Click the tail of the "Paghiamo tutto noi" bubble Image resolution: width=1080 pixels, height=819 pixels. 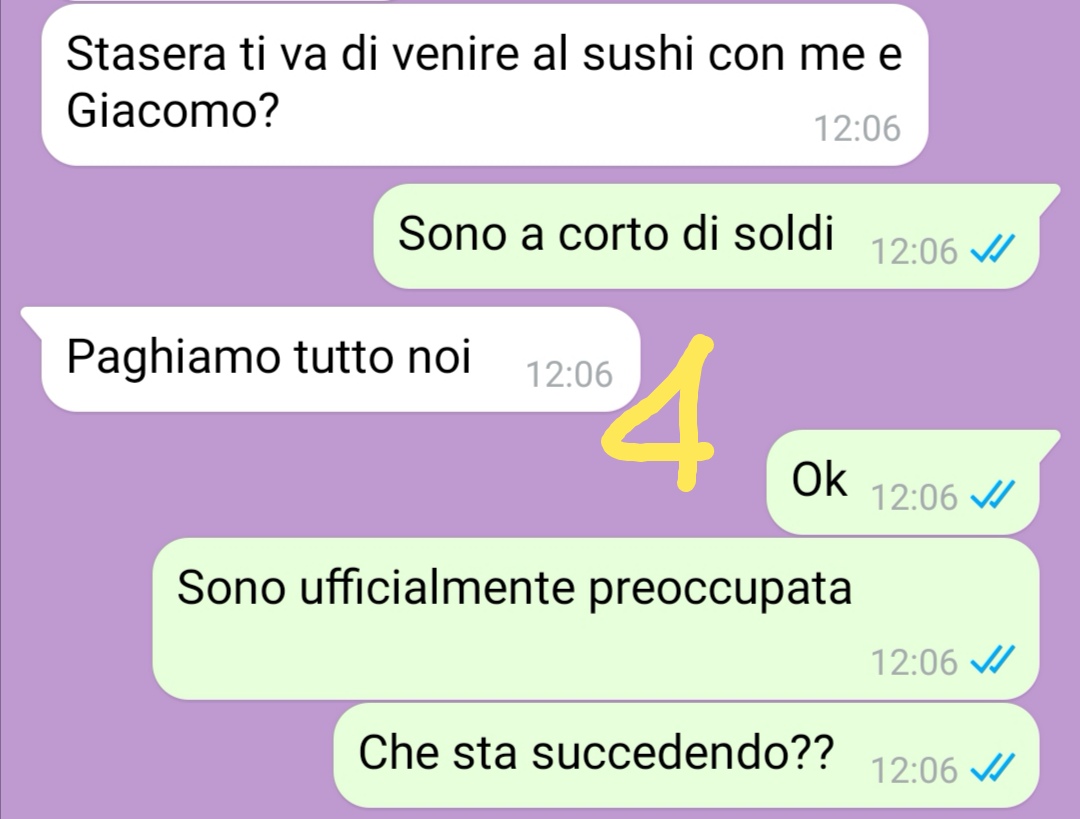pyautogui.click(x=32, y=316)
